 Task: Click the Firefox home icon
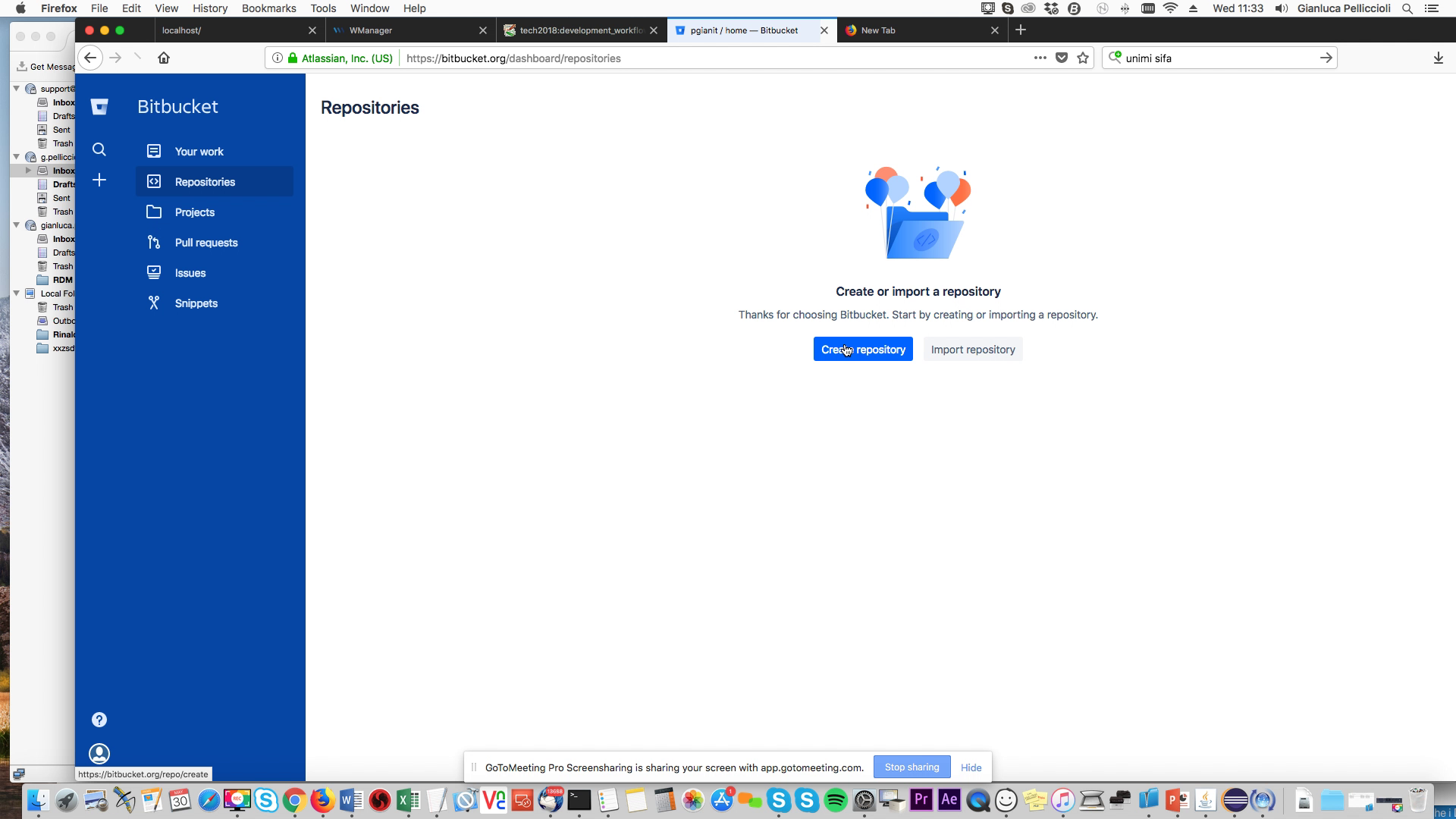tap(164, 58)
